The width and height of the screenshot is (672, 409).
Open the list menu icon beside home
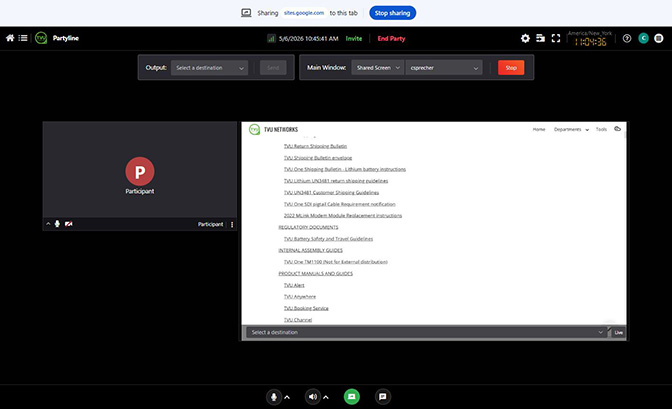23,38
